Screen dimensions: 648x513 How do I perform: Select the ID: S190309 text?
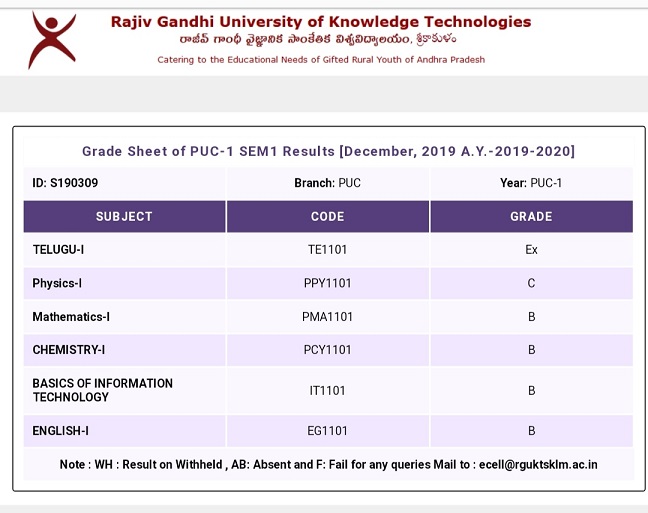tap(65, 183)
